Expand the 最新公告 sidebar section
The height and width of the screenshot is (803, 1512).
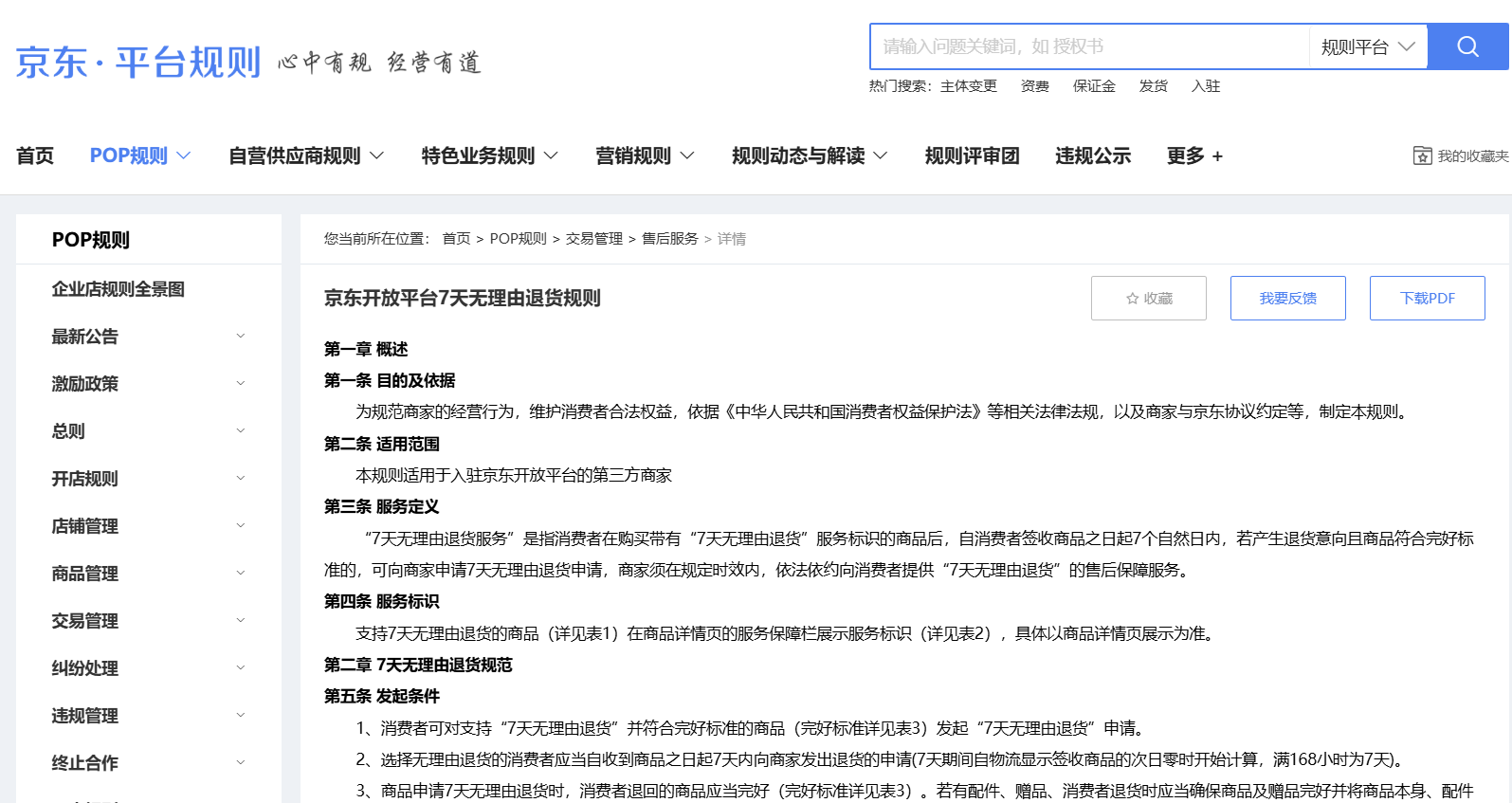point(241,336)
